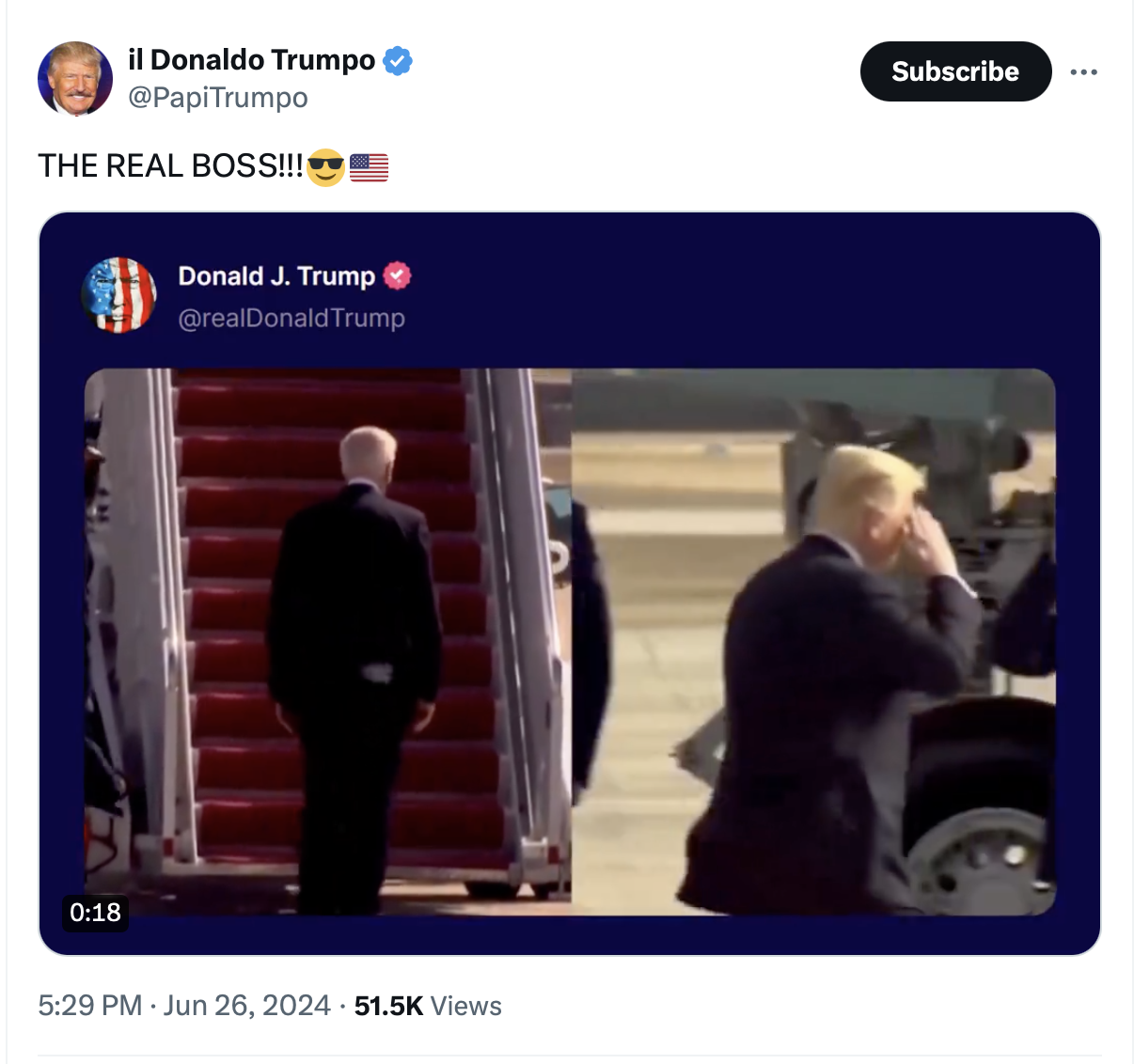1134x1064 pixels.
Task: Click the flag-painted avatar inside the video
Action: (x=118, y=295)
